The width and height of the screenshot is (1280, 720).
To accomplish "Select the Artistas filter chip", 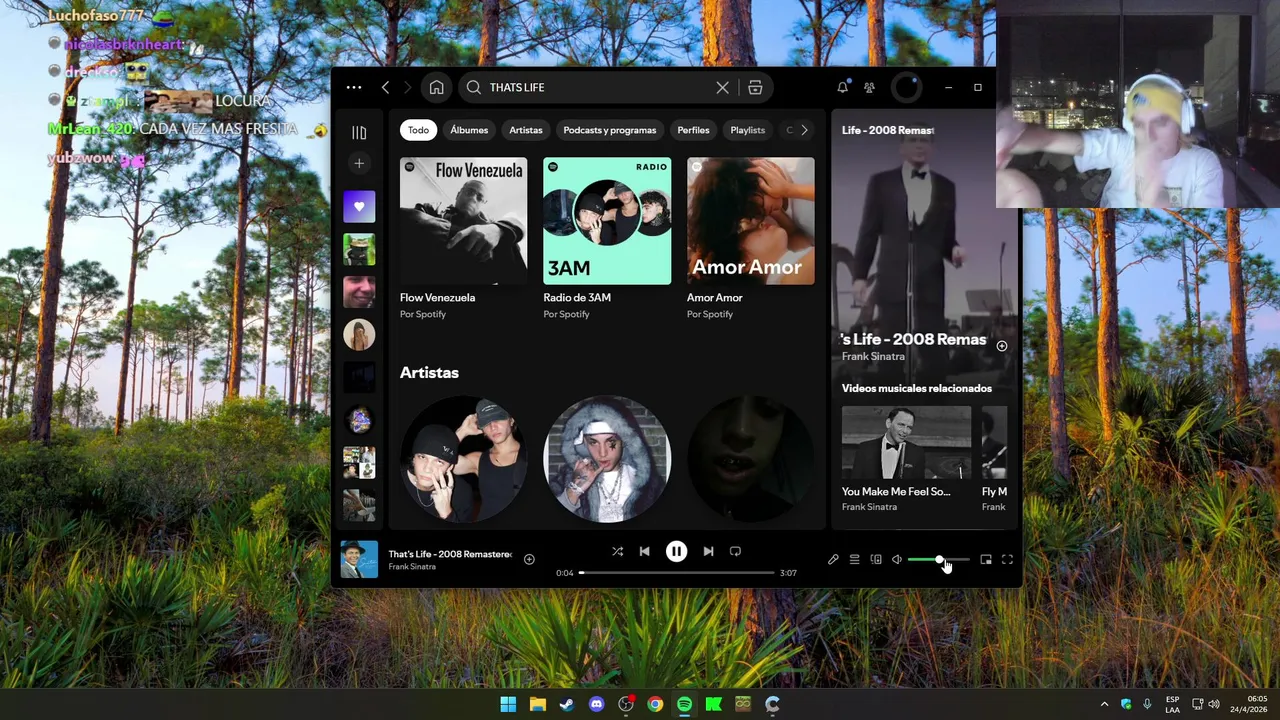I will (525, 130).
